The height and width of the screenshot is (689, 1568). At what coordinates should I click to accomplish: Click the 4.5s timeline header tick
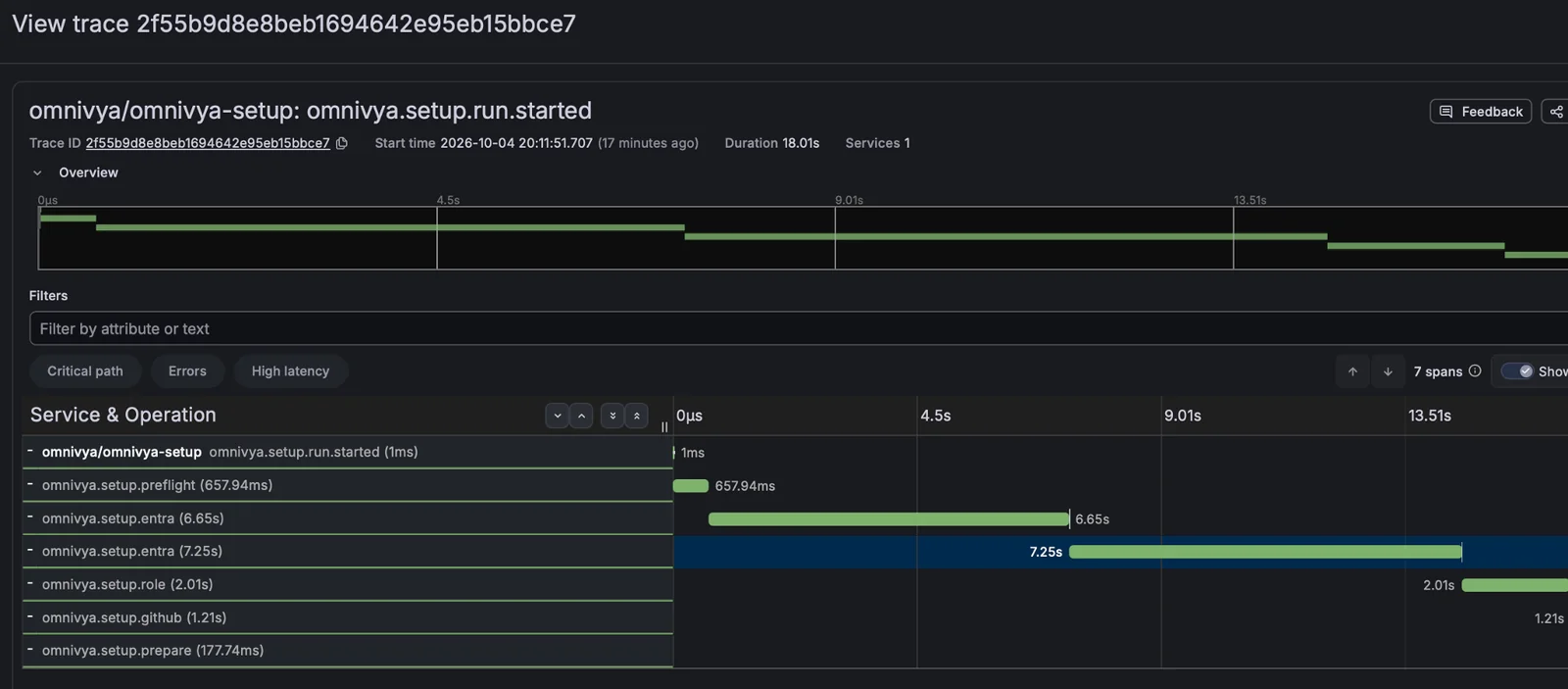pos(936,416)
